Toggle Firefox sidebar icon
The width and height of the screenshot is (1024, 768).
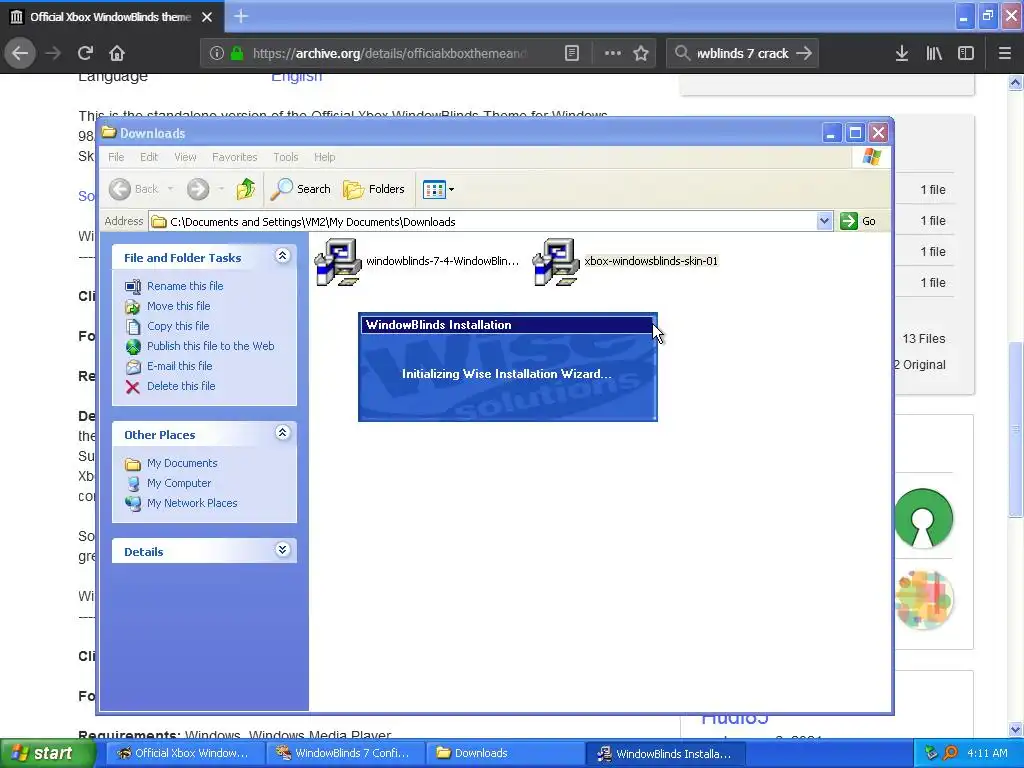(966, 53)
